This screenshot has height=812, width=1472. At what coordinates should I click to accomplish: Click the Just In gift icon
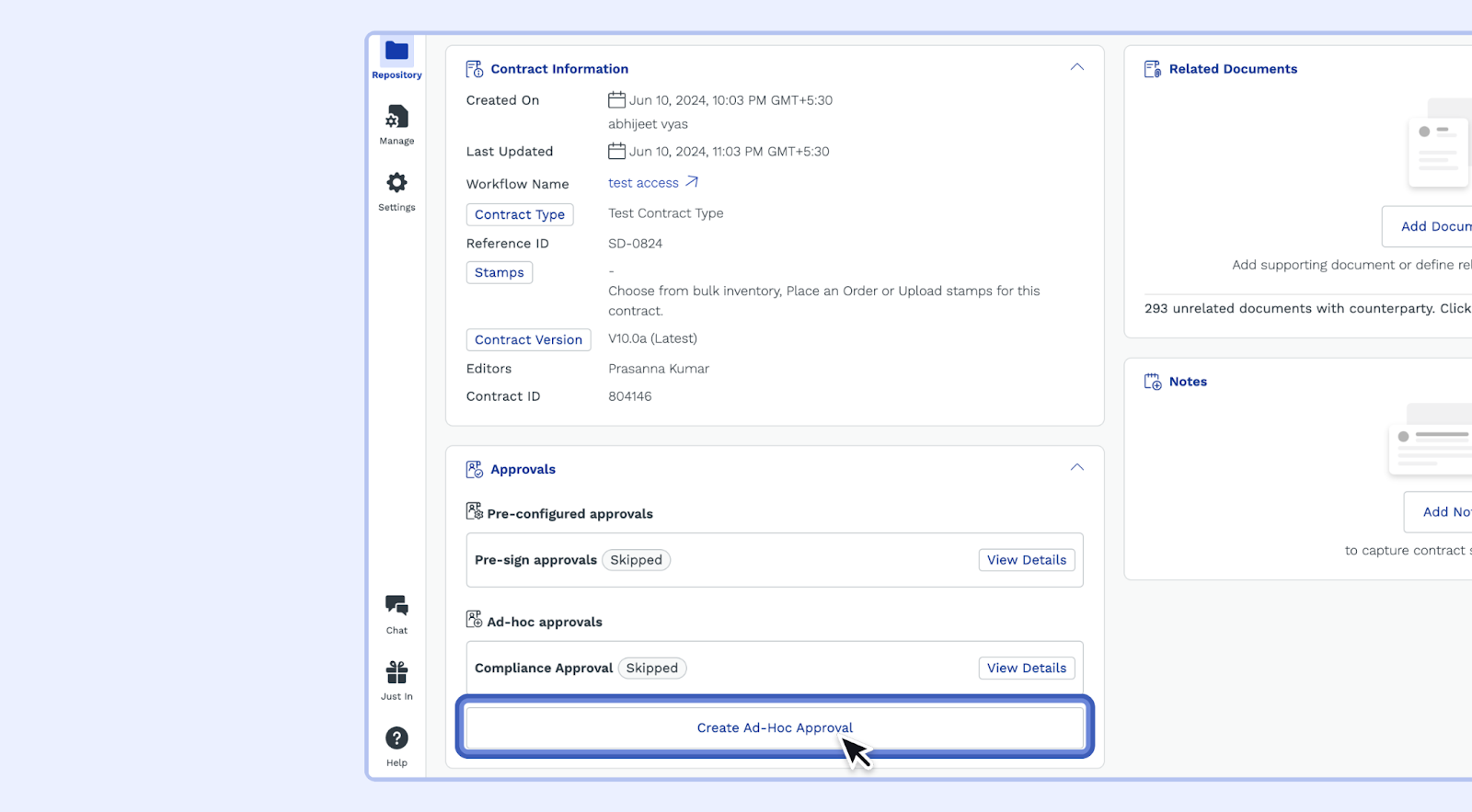pos(397,672)
